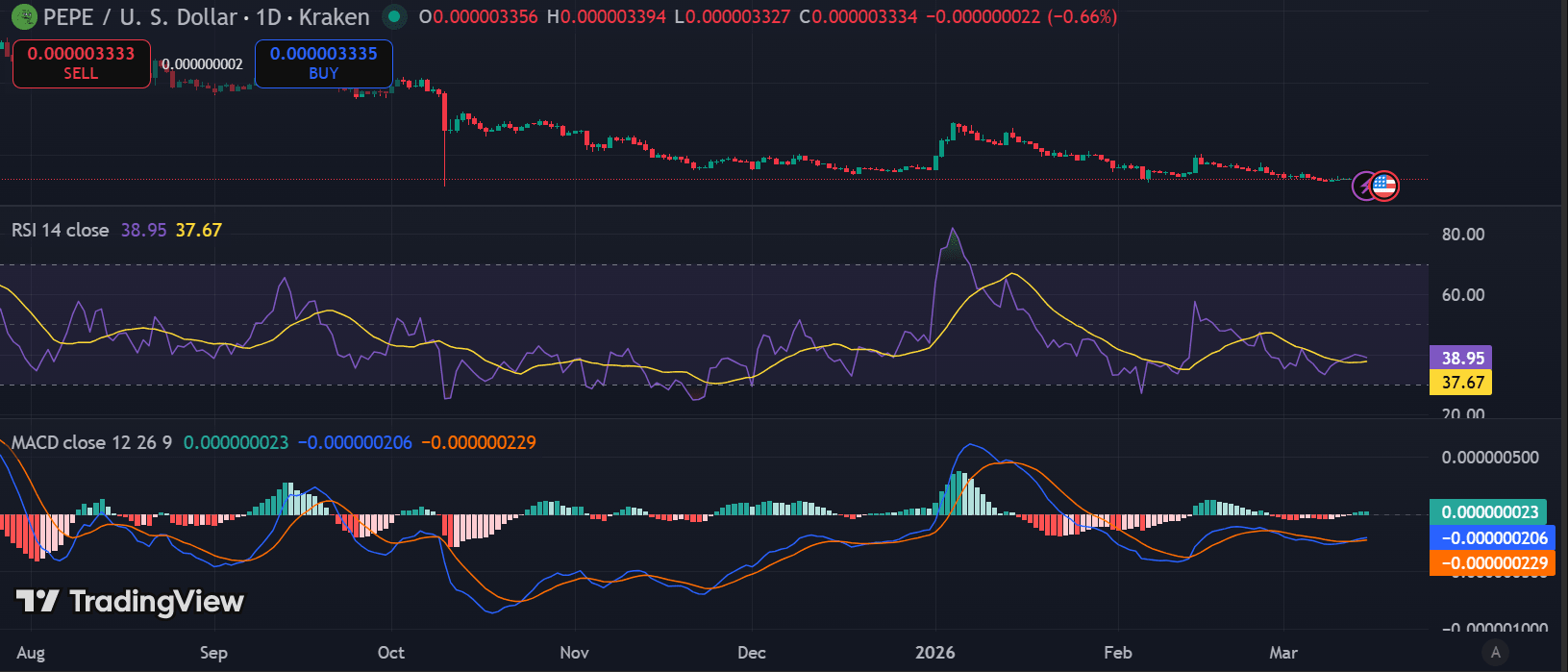Image resolution: width=1568 pixels, height=672 pixels.
Task: Select the RSI 14 close indicator legend
Action: tap(60, 230)
